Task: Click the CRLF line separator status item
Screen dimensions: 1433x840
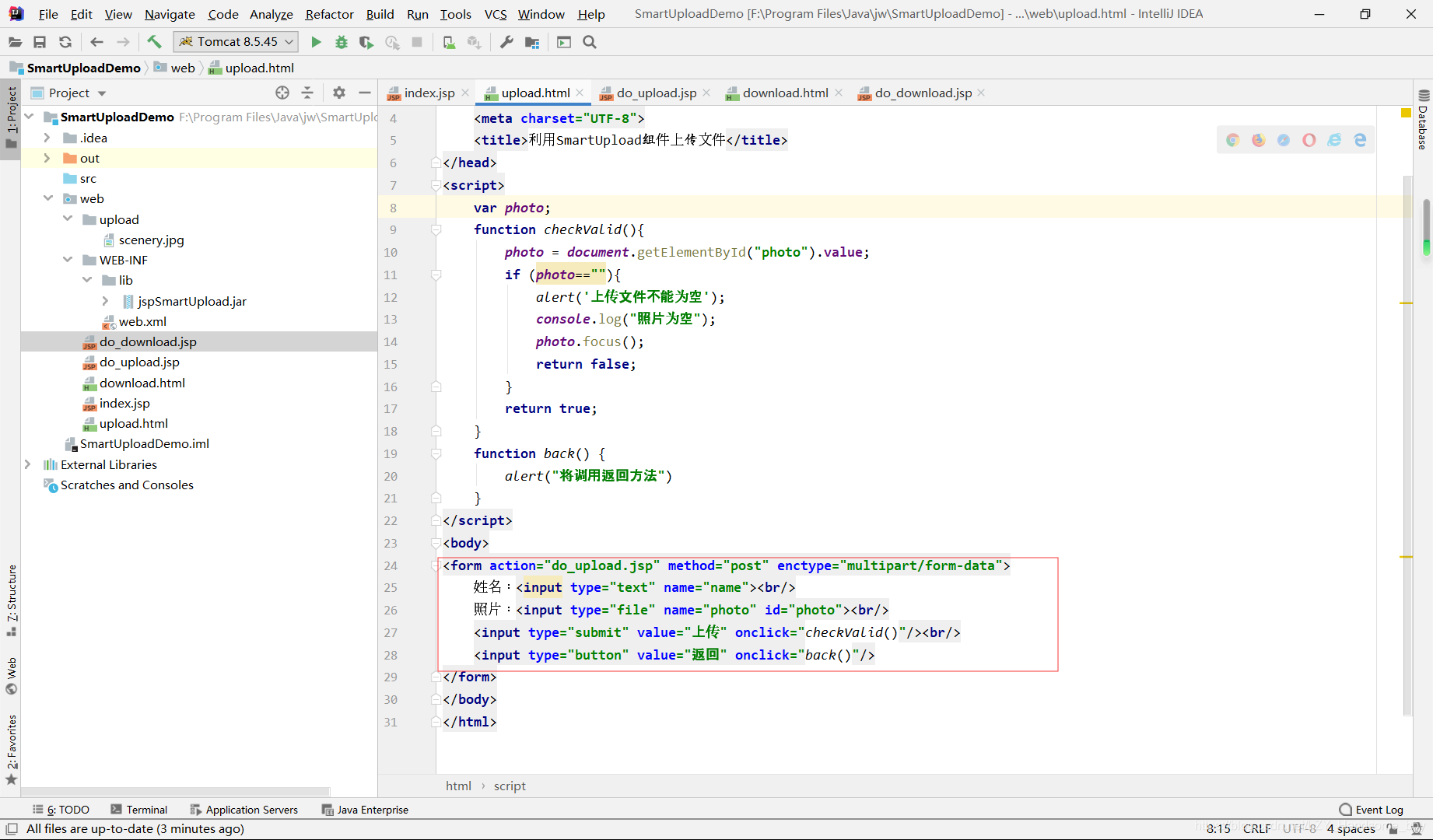Action: tap(1257, 829)
